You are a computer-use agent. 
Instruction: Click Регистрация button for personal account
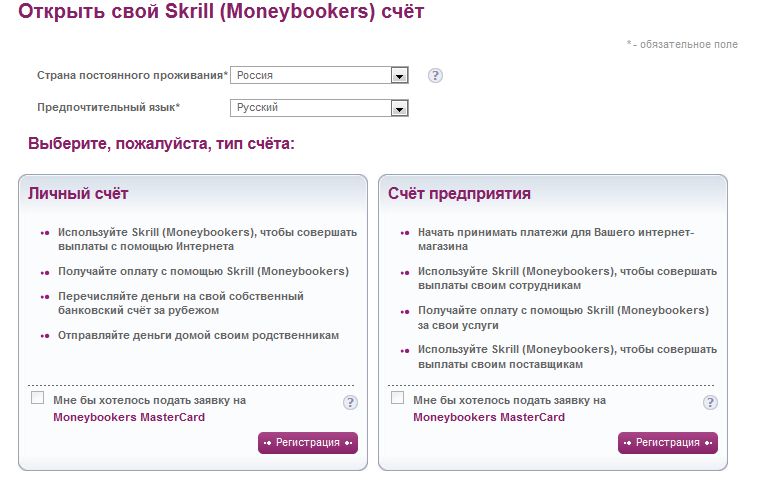click(x=308, y=443)
